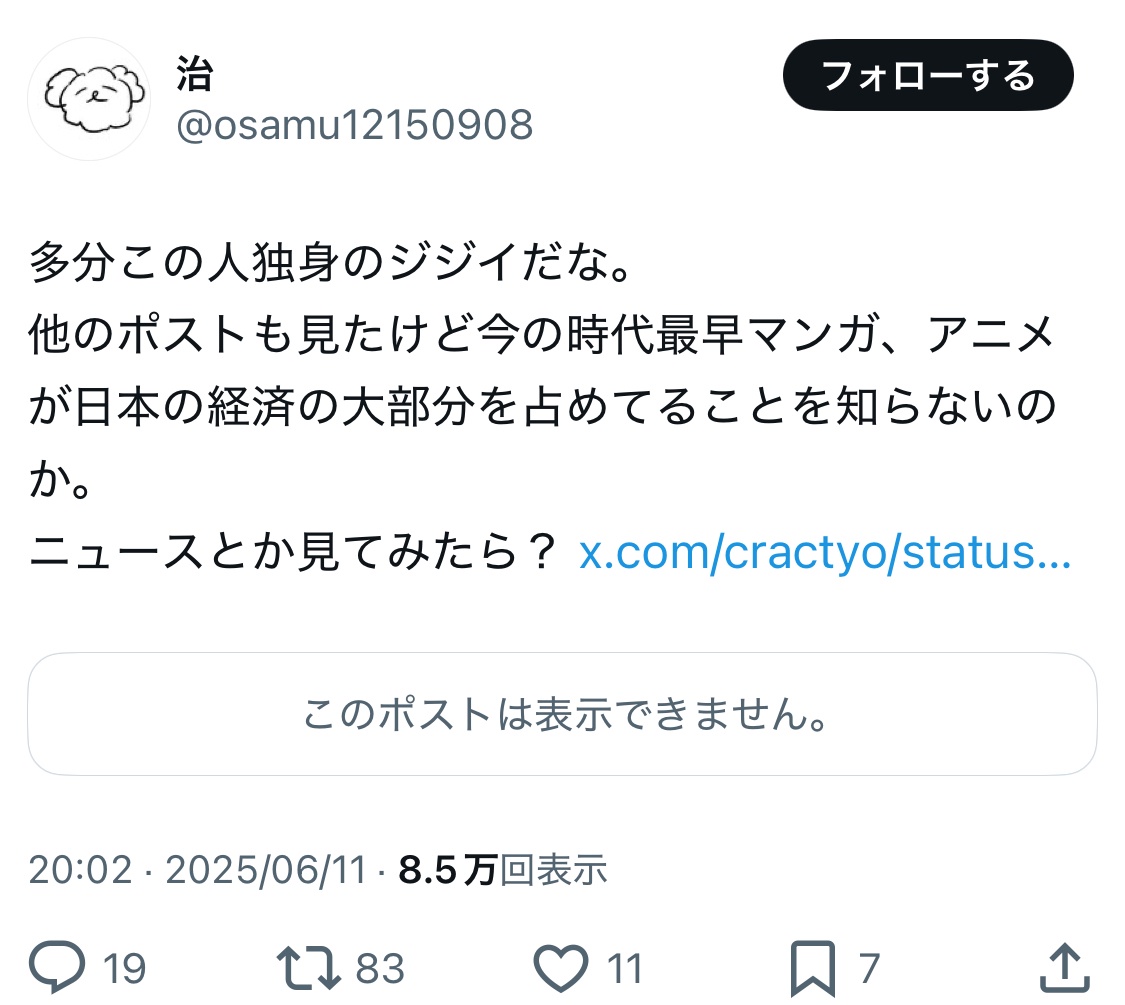Click the bookmark count 7
Viewport: 1125px width, 1005px height.
869,968
